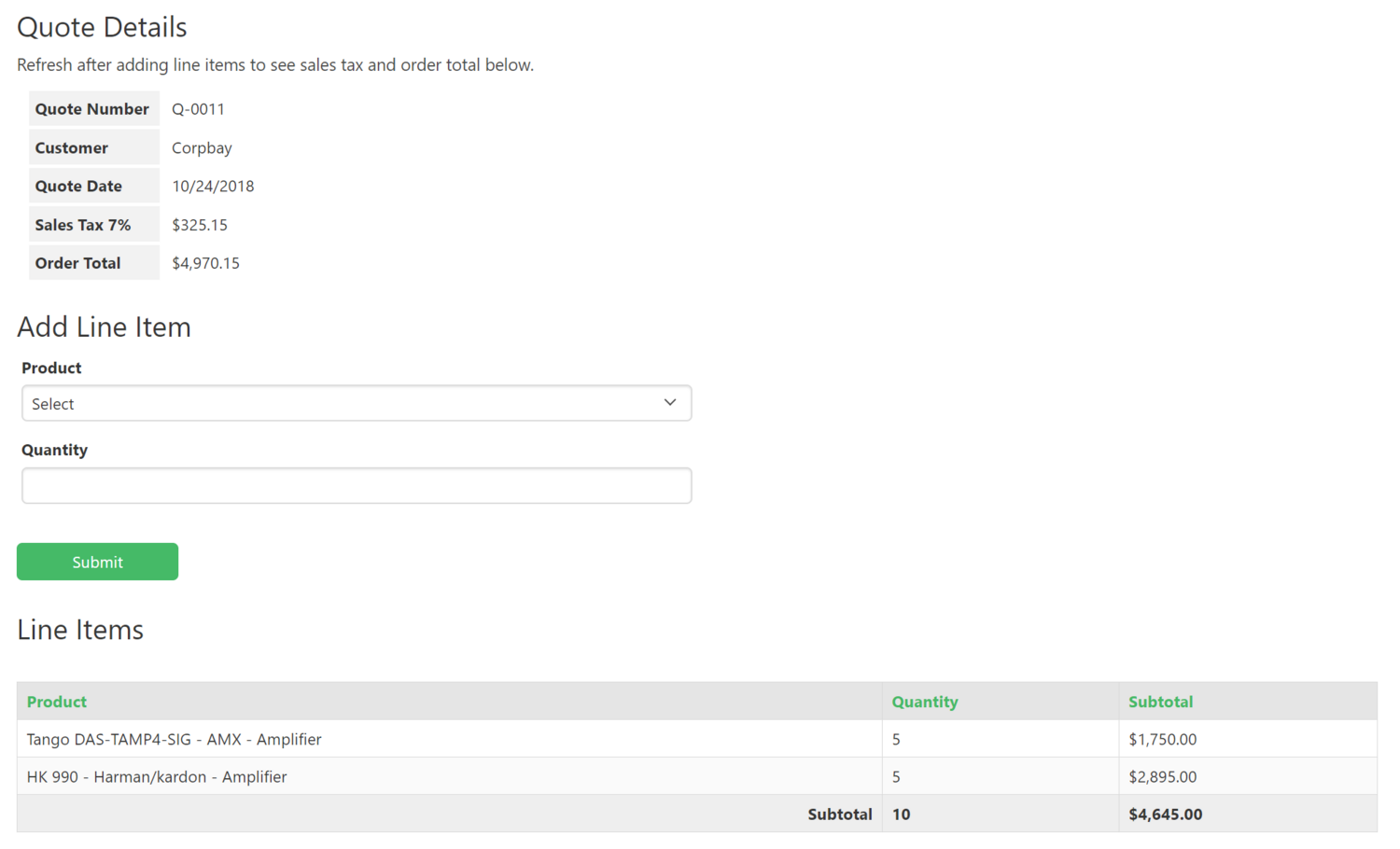Click the chevron arrow in Product dropdown
This screenshot has width=1400, height=849.
click(670, 402)
